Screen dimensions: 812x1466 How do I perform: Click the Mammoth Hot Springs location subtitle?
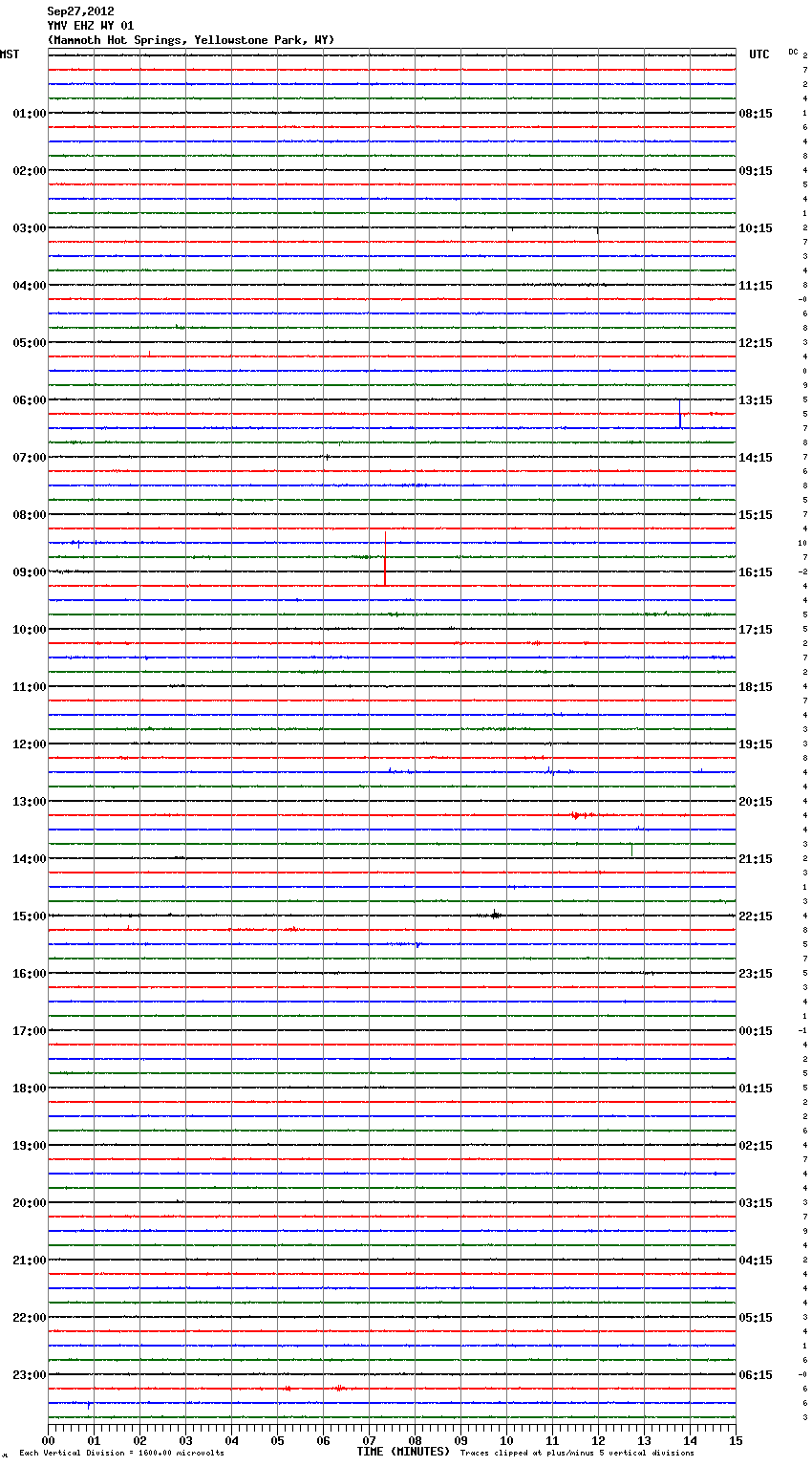(x=191, y=40)
